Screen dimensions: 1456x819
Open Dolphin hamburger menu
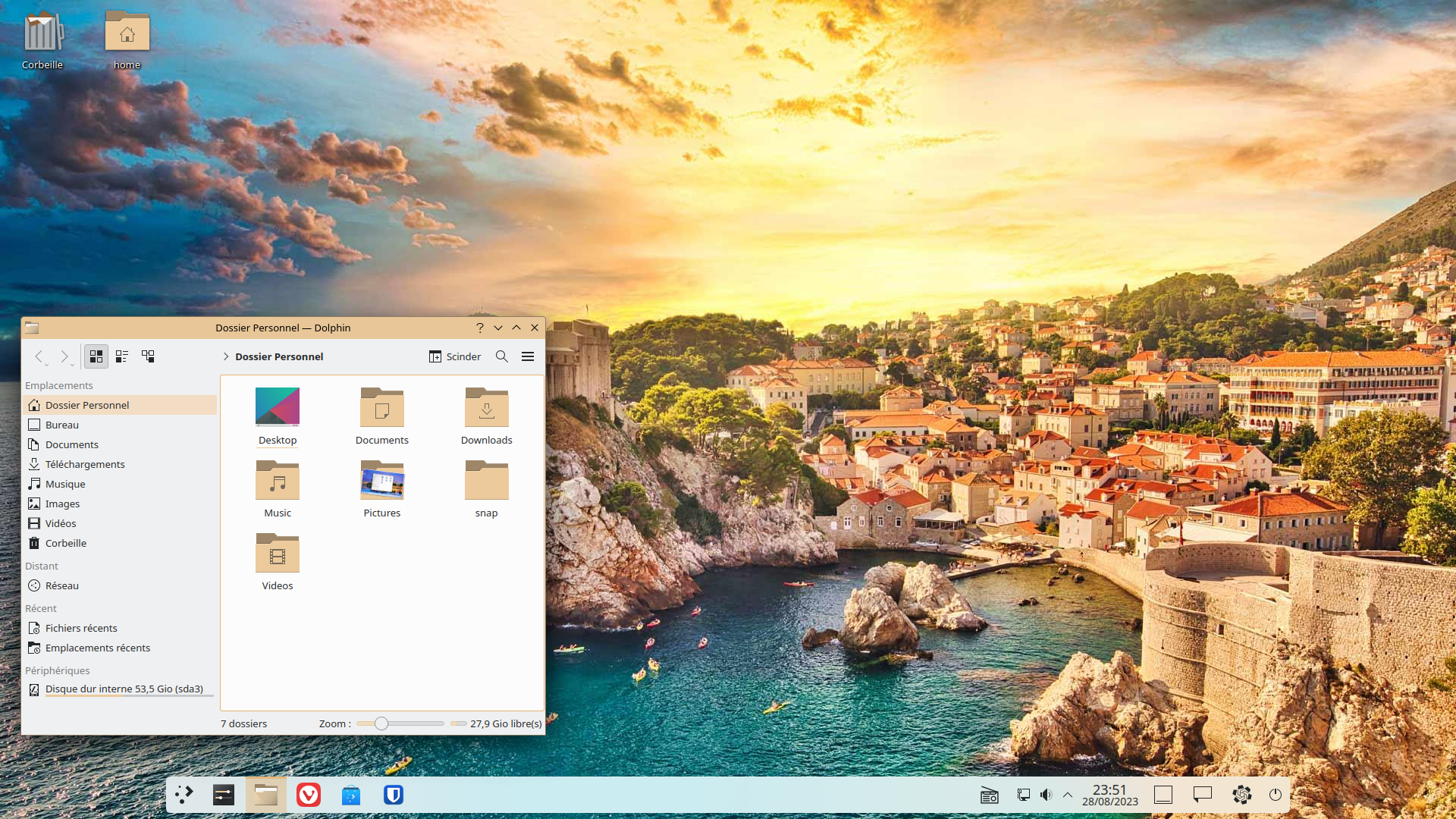tap(528, 356)
